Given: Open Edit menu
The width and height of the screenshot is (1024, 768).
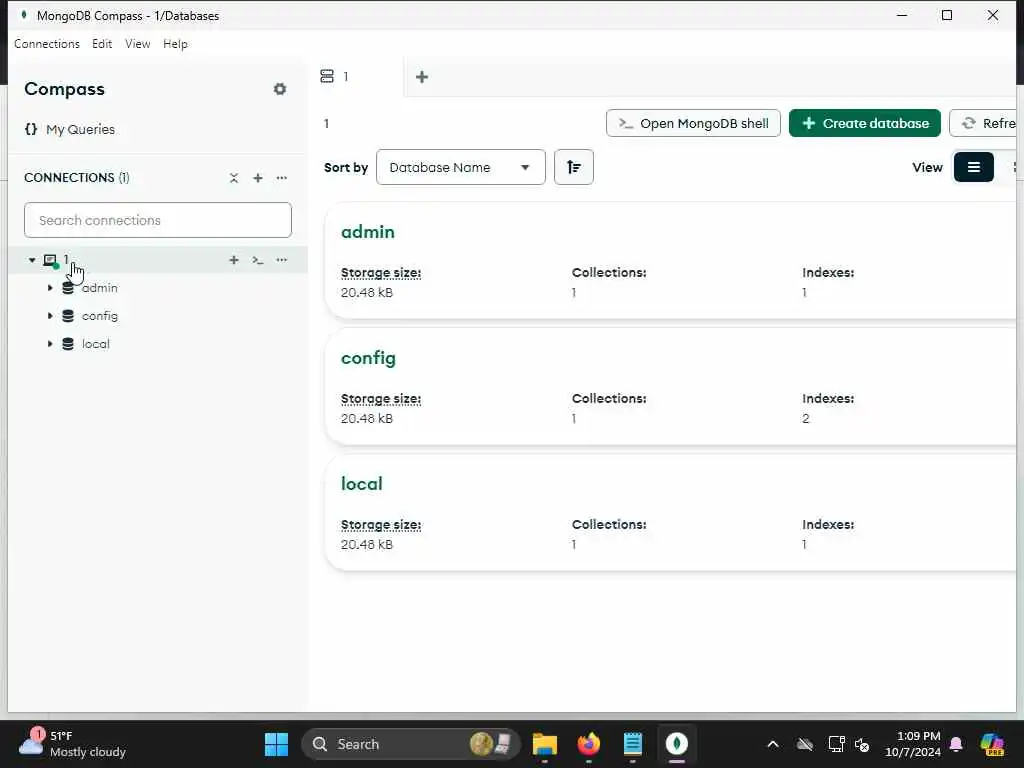Looking at the screenshot, I should [102, 44].
